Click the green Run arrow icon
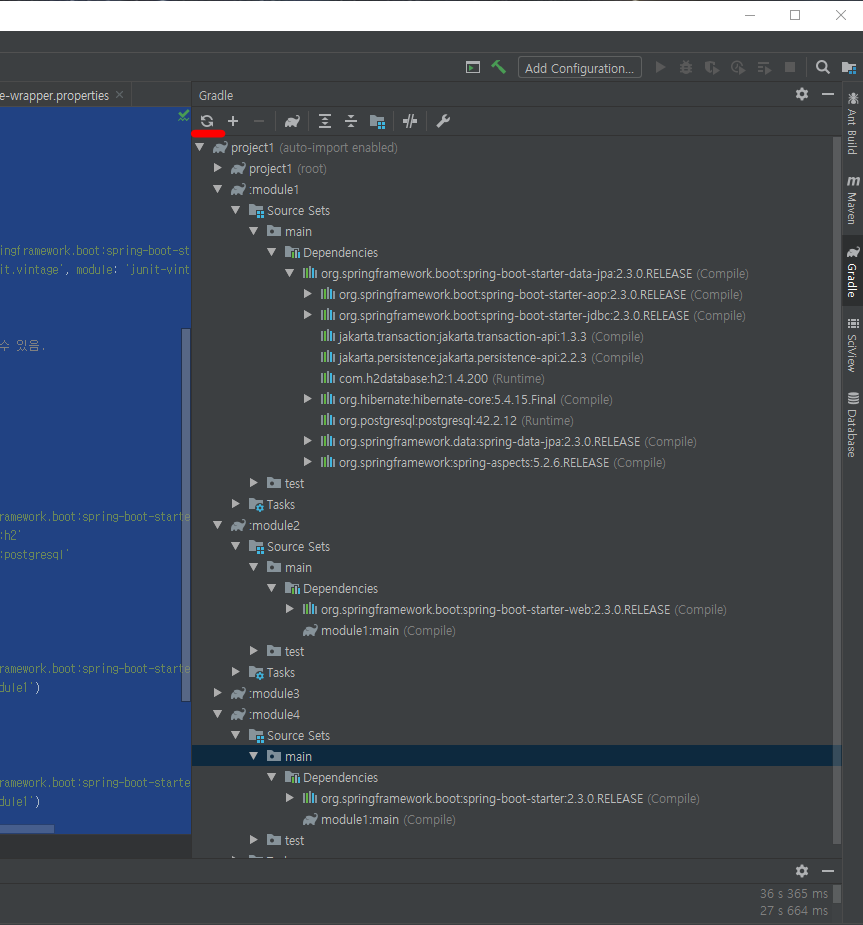This screenshot has width=863, height=925. coord(661,67)
